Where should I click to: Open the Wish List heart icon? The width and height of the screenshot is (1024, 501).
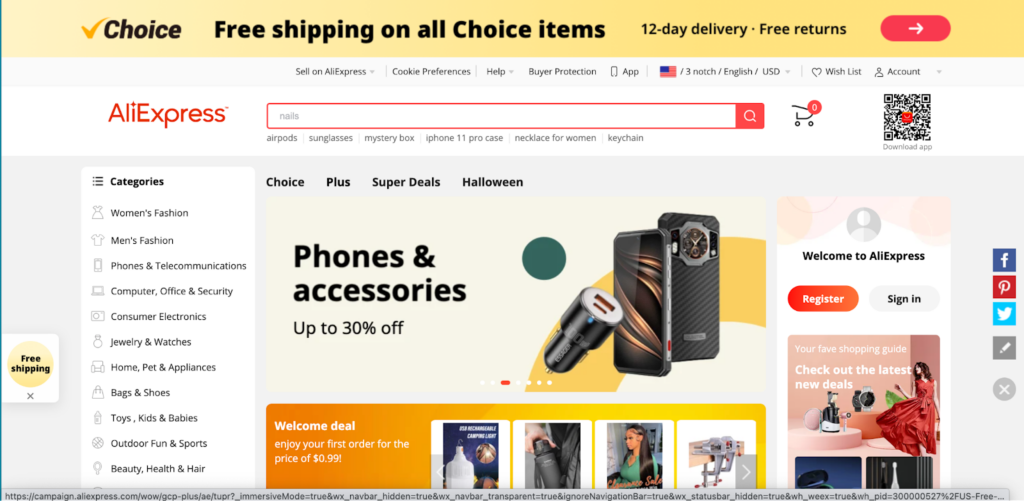coord(816,72)
